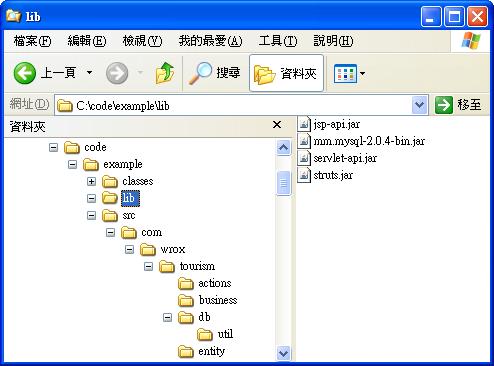Close the Folders pane with the X
The width and height of the screenshot is (494, 366).
point(277,125)
